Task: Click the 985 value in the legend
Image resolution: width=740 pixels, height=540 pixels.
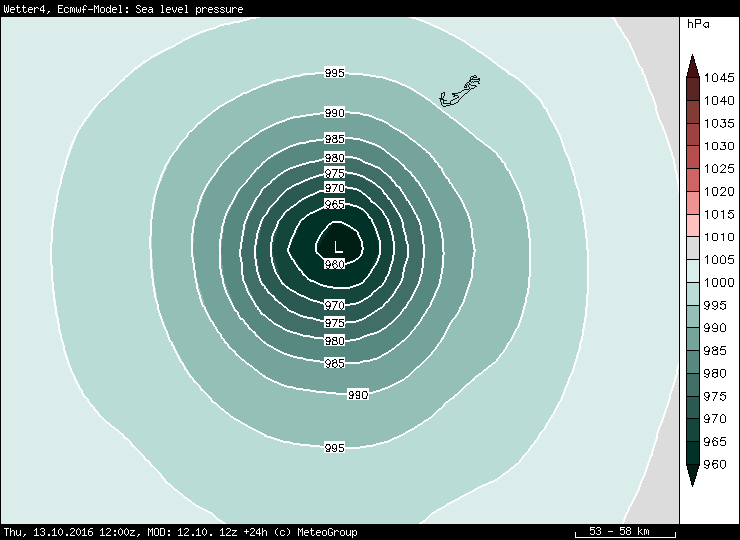Action: [715, 351]
